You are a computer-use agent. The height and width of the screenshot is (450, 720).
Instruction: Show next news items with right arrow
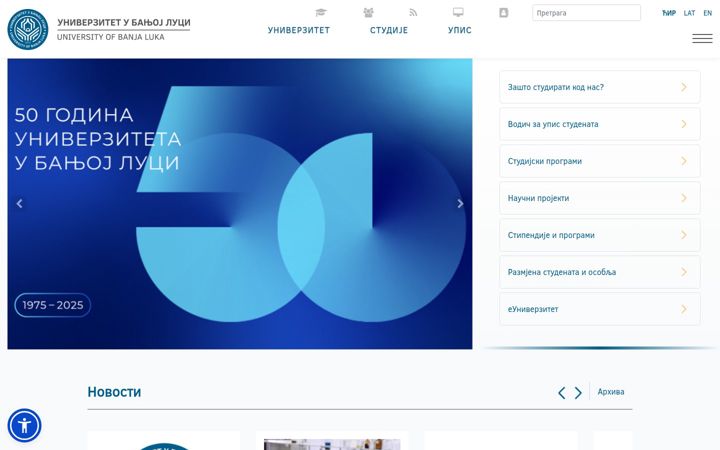[578, 393]
